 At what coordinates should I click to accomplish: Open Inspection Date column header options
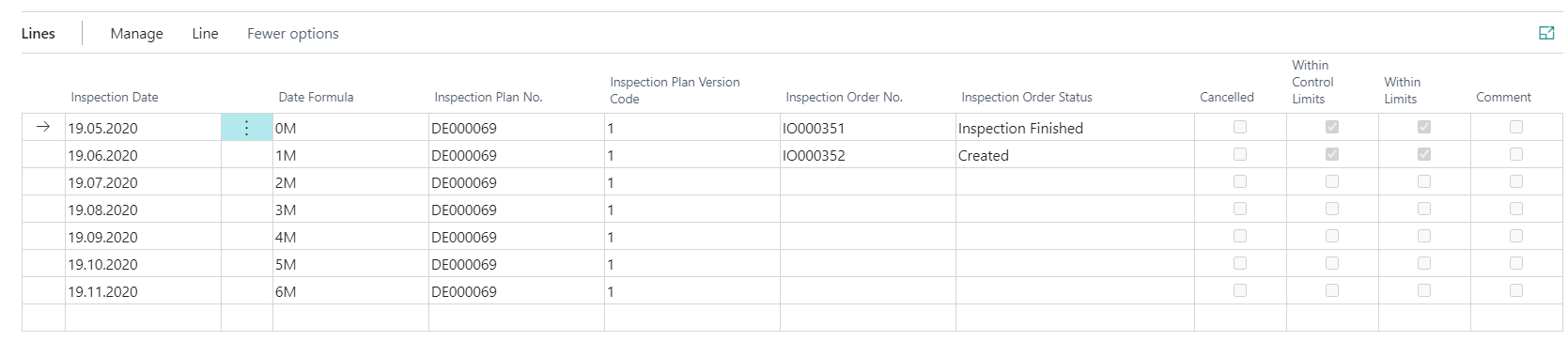115,97
